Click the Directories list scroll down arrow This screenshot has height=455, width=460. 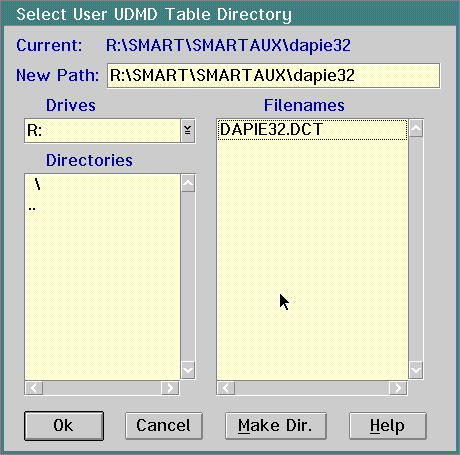pyautogui.click(x=188, y=370)
